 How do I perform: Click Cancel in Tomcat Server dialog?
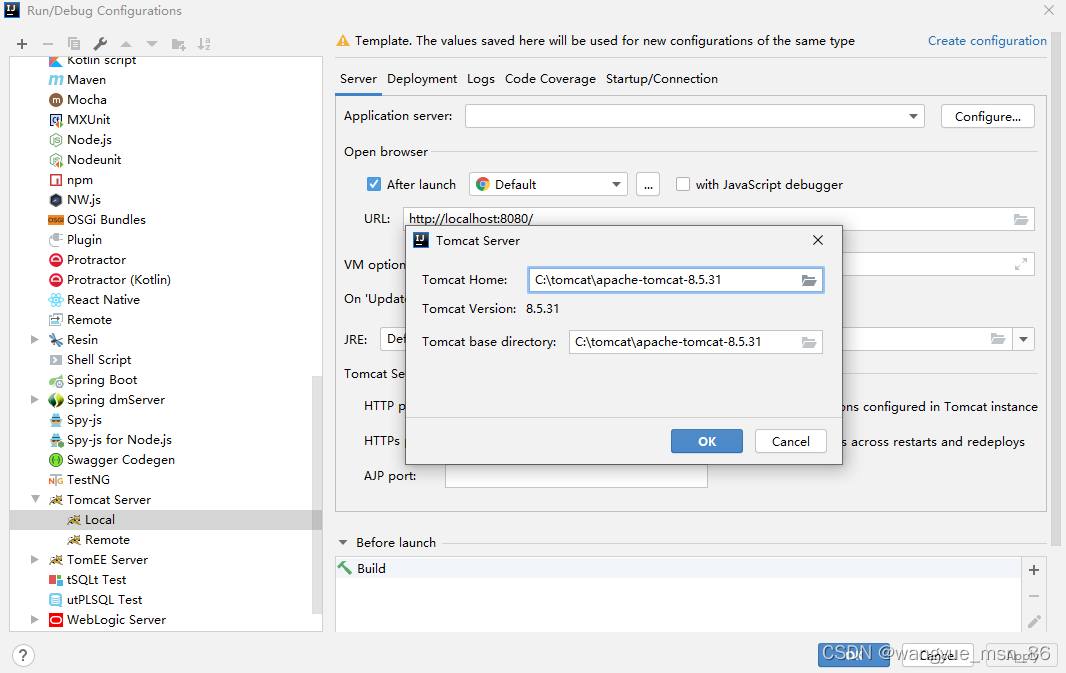click(x=791, y=441)
